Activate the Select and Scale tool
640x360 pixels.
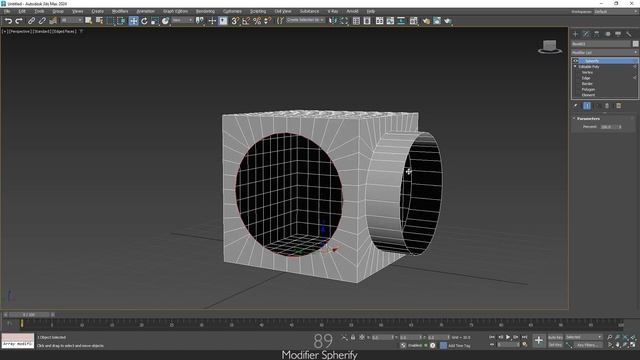155,21
